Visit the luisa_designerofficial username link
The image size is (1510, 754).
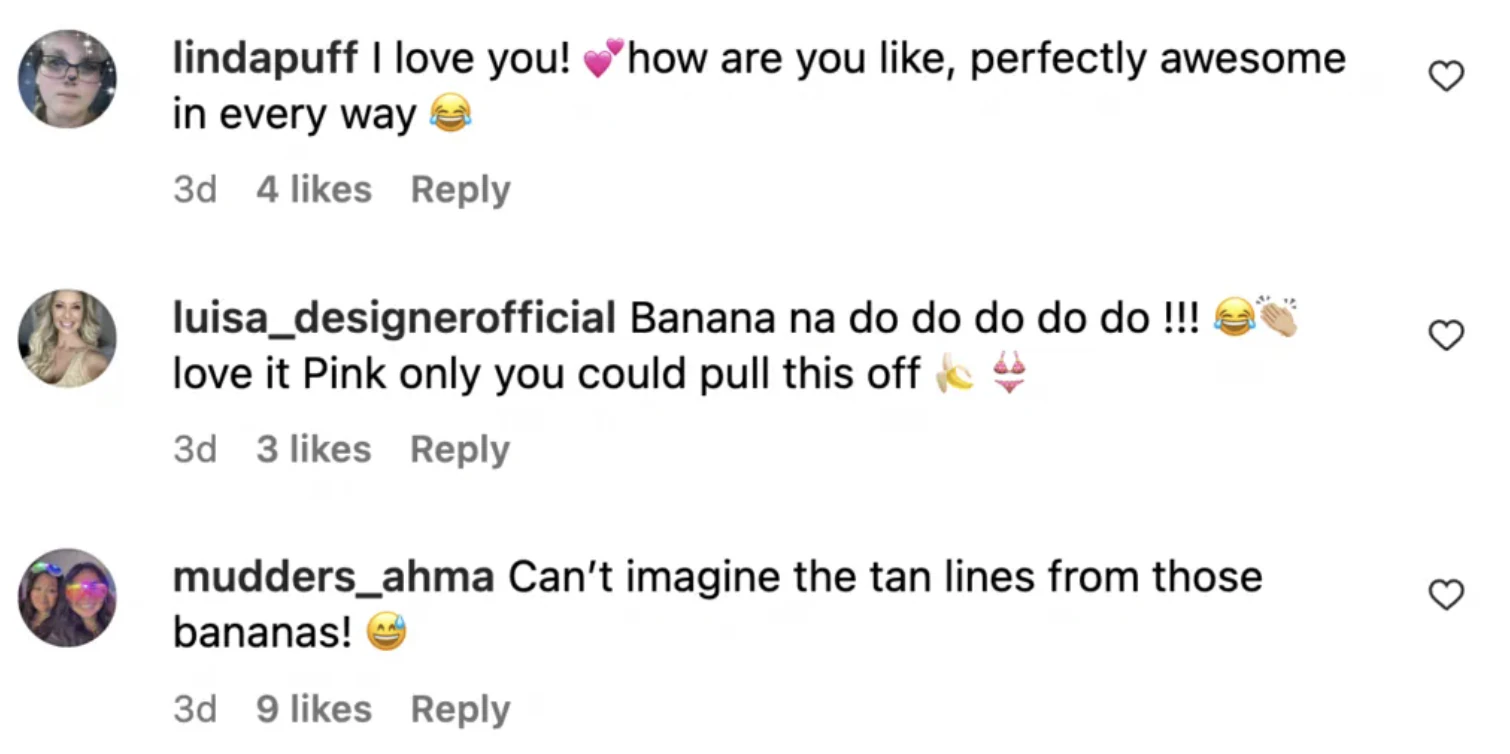394,319
